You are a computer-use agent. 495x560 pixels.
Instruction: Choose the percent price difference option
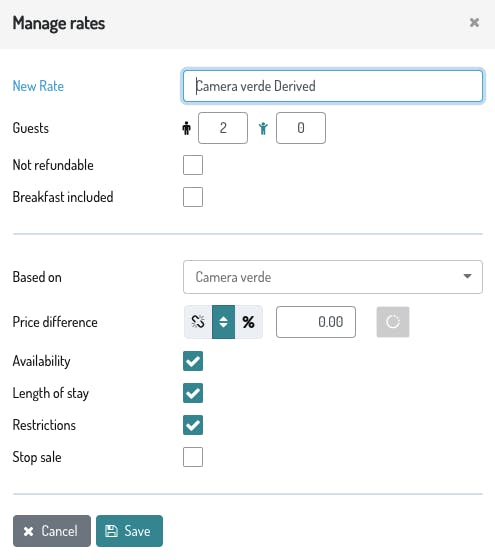(249, 322)
